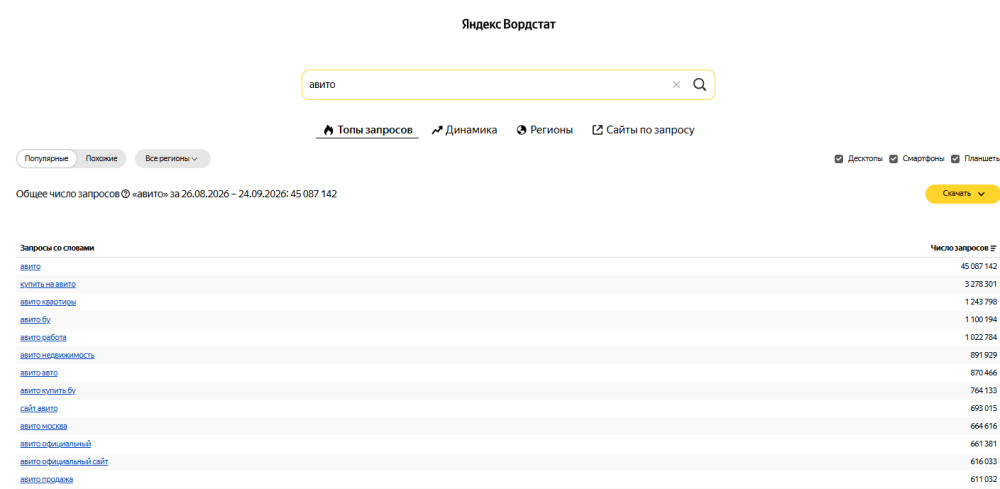Open the авито квартиры link

coord(48,302)
